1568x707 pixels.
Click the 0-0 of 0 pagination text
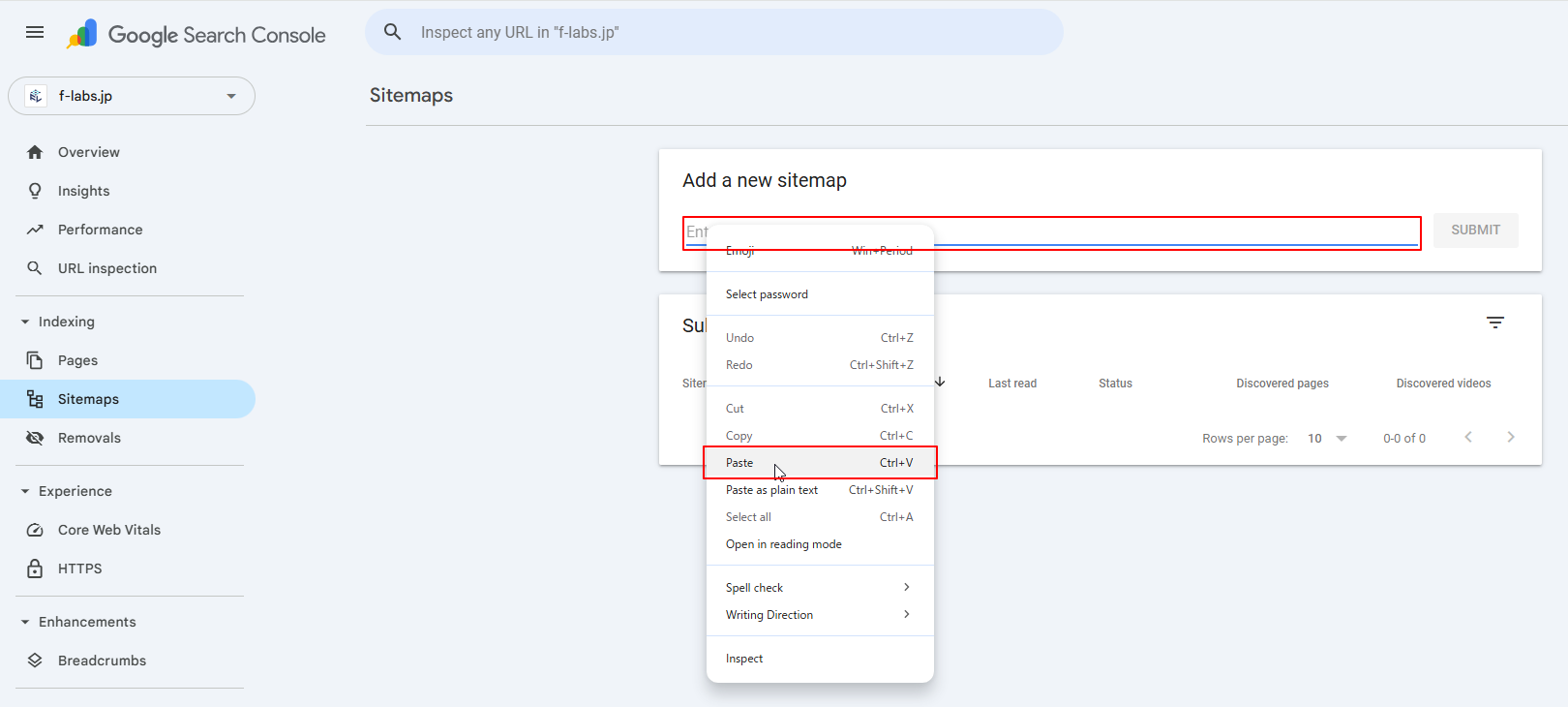[x=1404, y=439]
